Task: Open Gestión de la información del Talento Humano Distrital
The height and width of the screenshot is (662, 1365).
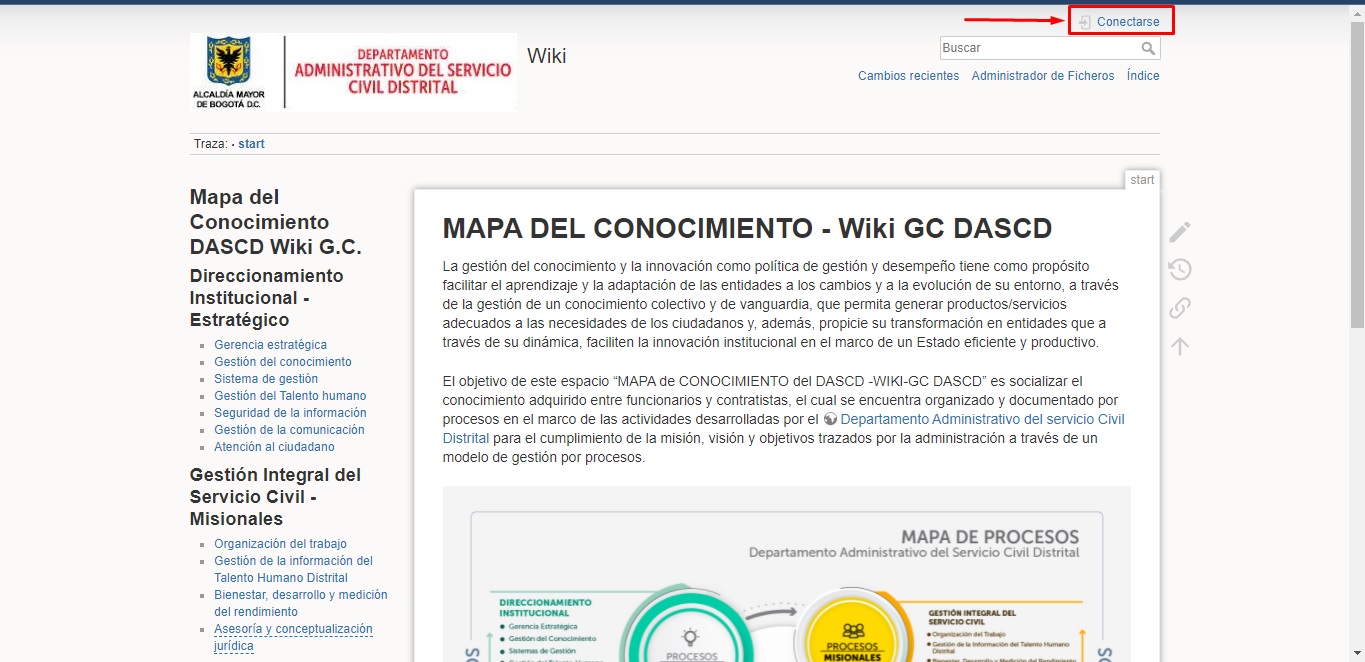Action: pyautogui.click(x=293, y=569)
